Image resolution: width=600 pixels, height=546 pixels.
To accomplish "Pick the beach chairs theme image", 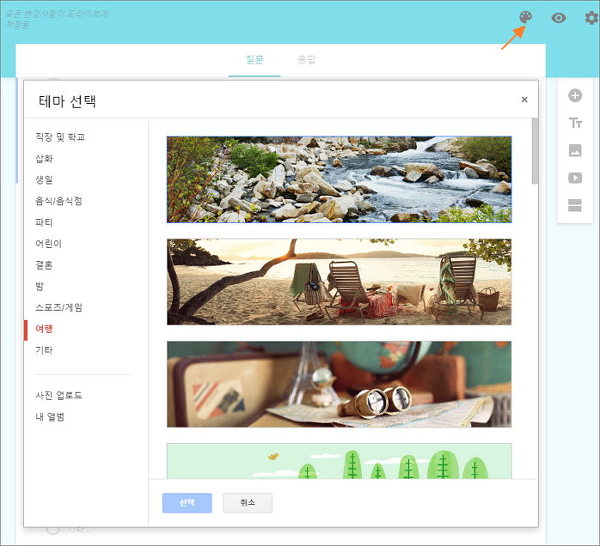I will pos(339,281).
